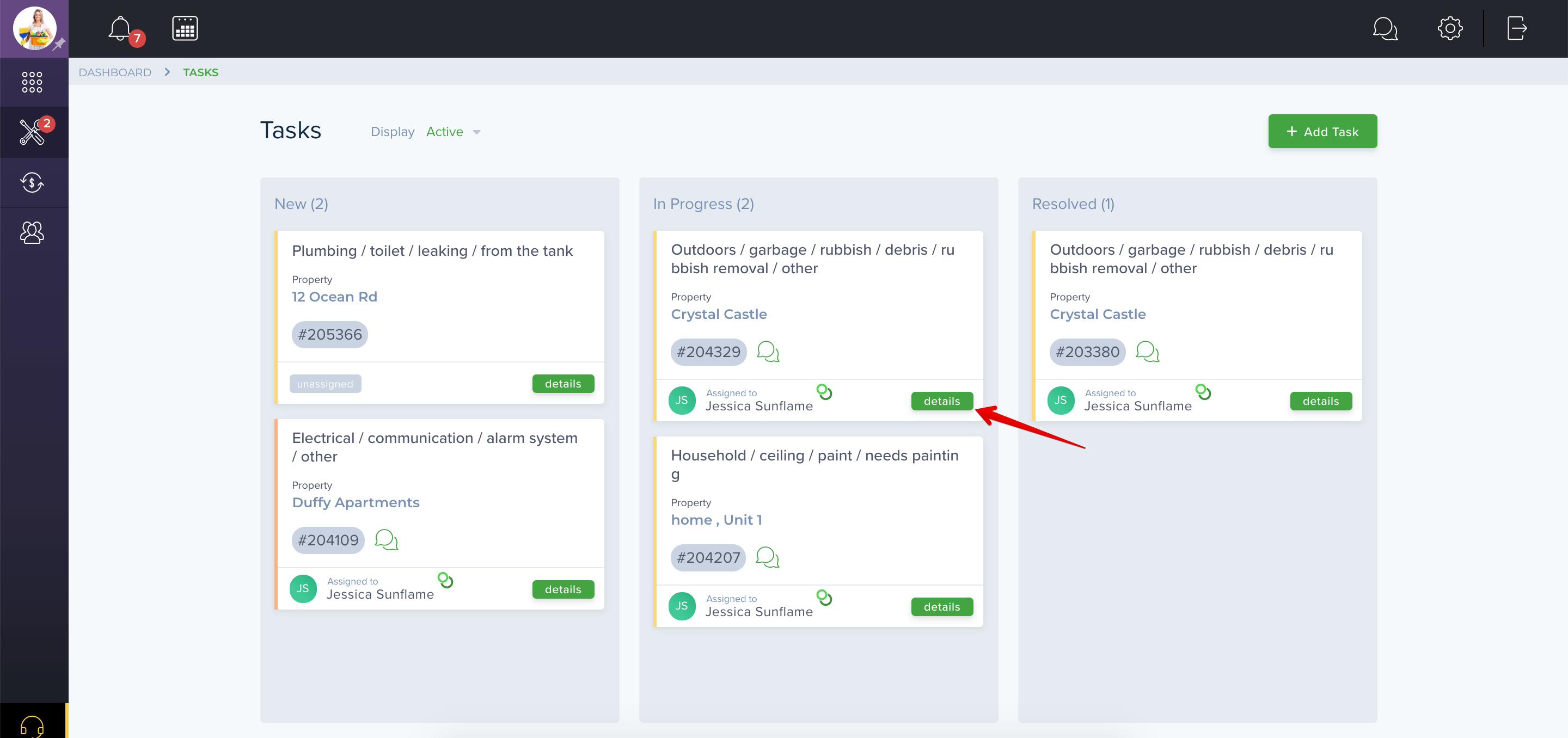This screenshot has width=1568, height=738.
Task: Click the In Progress (2) column header
Action: pyautogui.click(x=703, y=204)
